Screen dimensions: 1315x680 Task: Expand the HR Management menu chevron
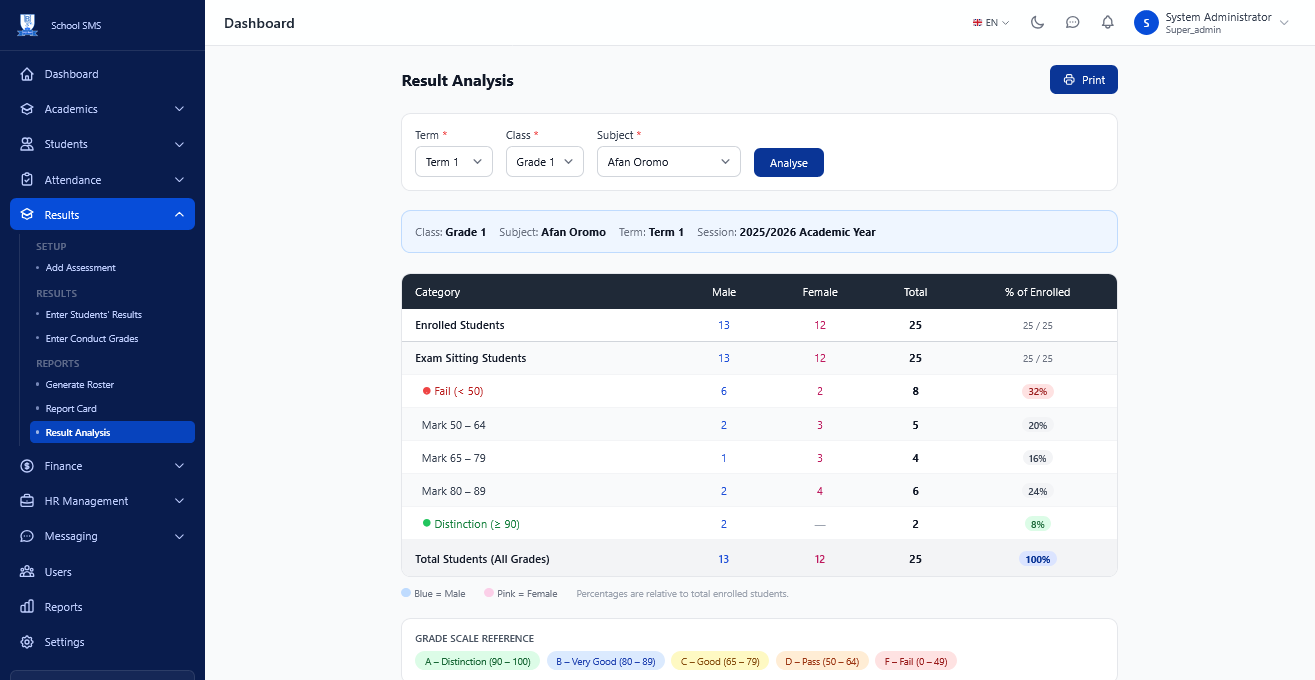coord(179,501)
